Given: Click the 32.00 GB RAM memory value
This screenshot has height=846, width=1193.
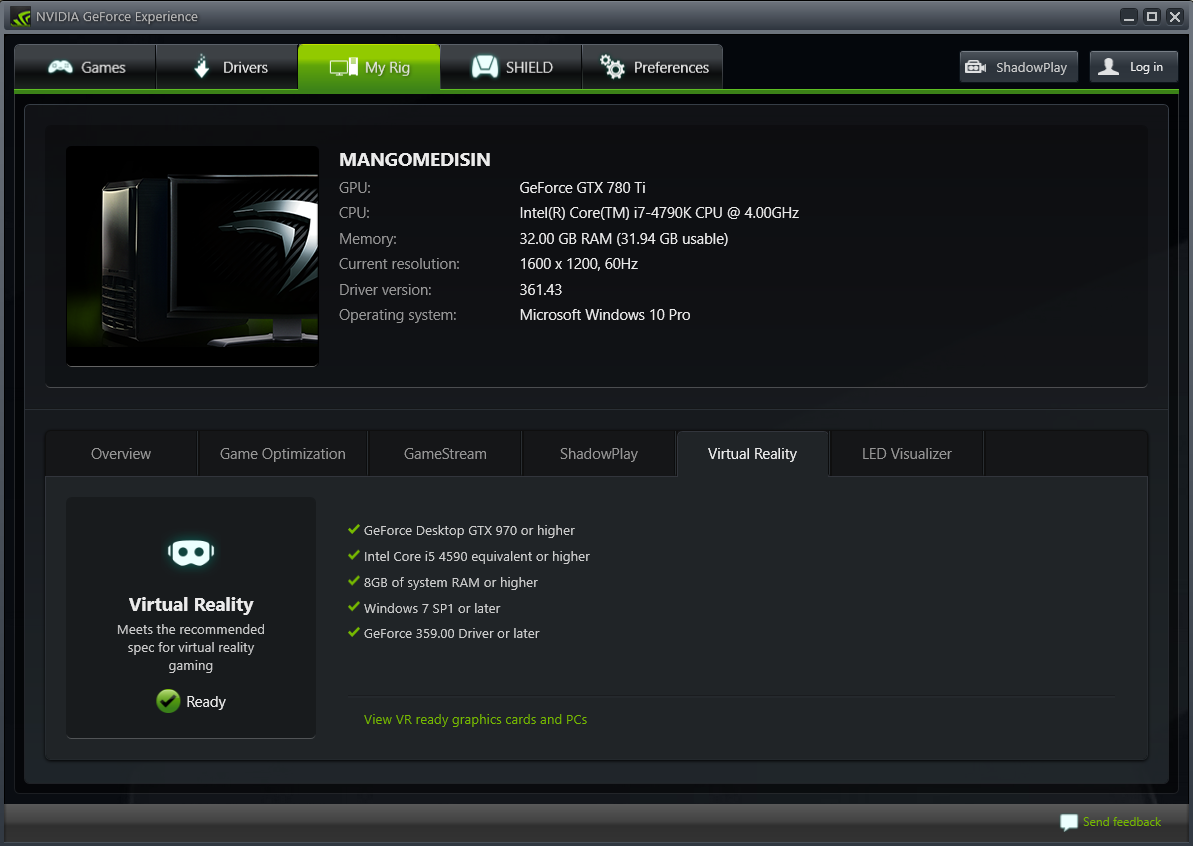Looking at the screenshot, I should pos(624,239).
